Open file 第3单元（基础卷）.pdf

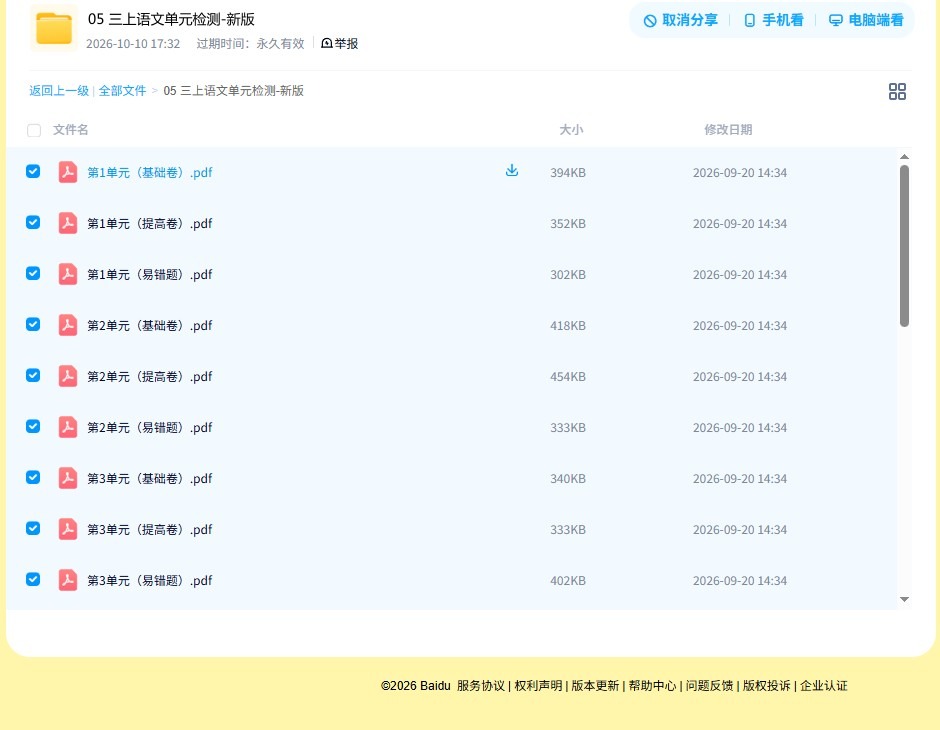150,478
